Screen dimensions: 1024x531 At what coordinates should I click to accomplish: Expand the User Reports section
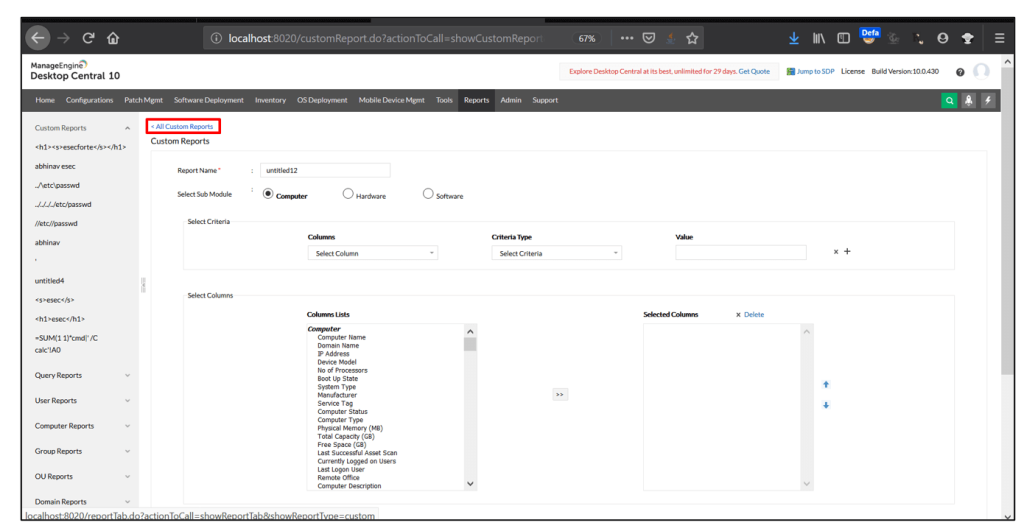tap(127, 401)
